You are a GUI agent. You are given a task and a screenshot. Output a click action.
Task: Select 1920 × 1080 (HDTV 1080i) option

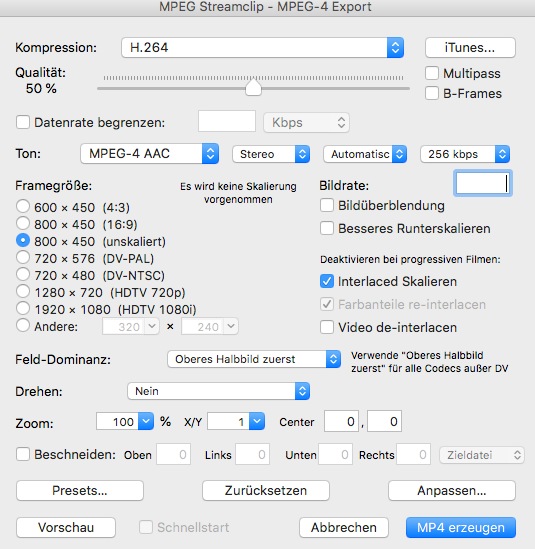pyautogui.click(x=23, y=308)
